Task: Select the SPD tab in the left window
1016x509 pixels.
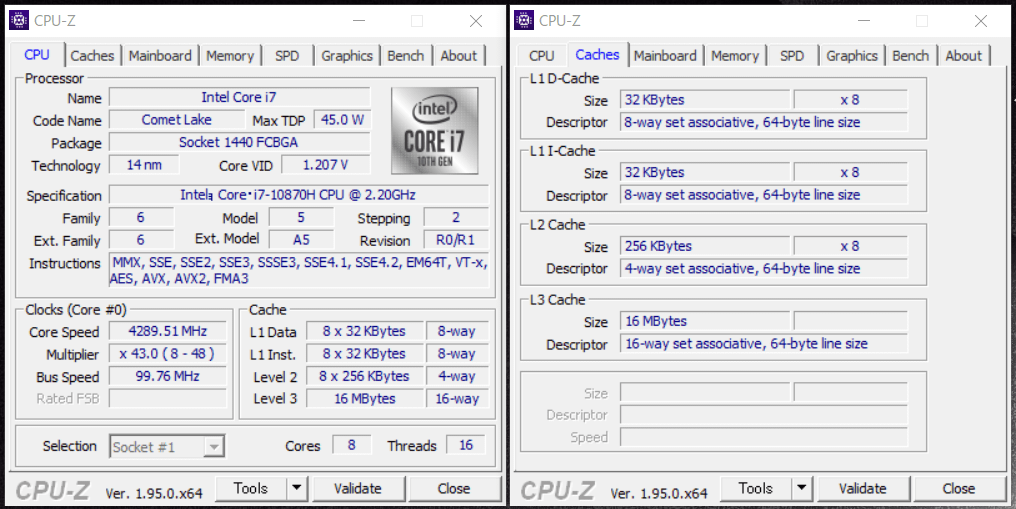Action: click(x=287, y=56)
